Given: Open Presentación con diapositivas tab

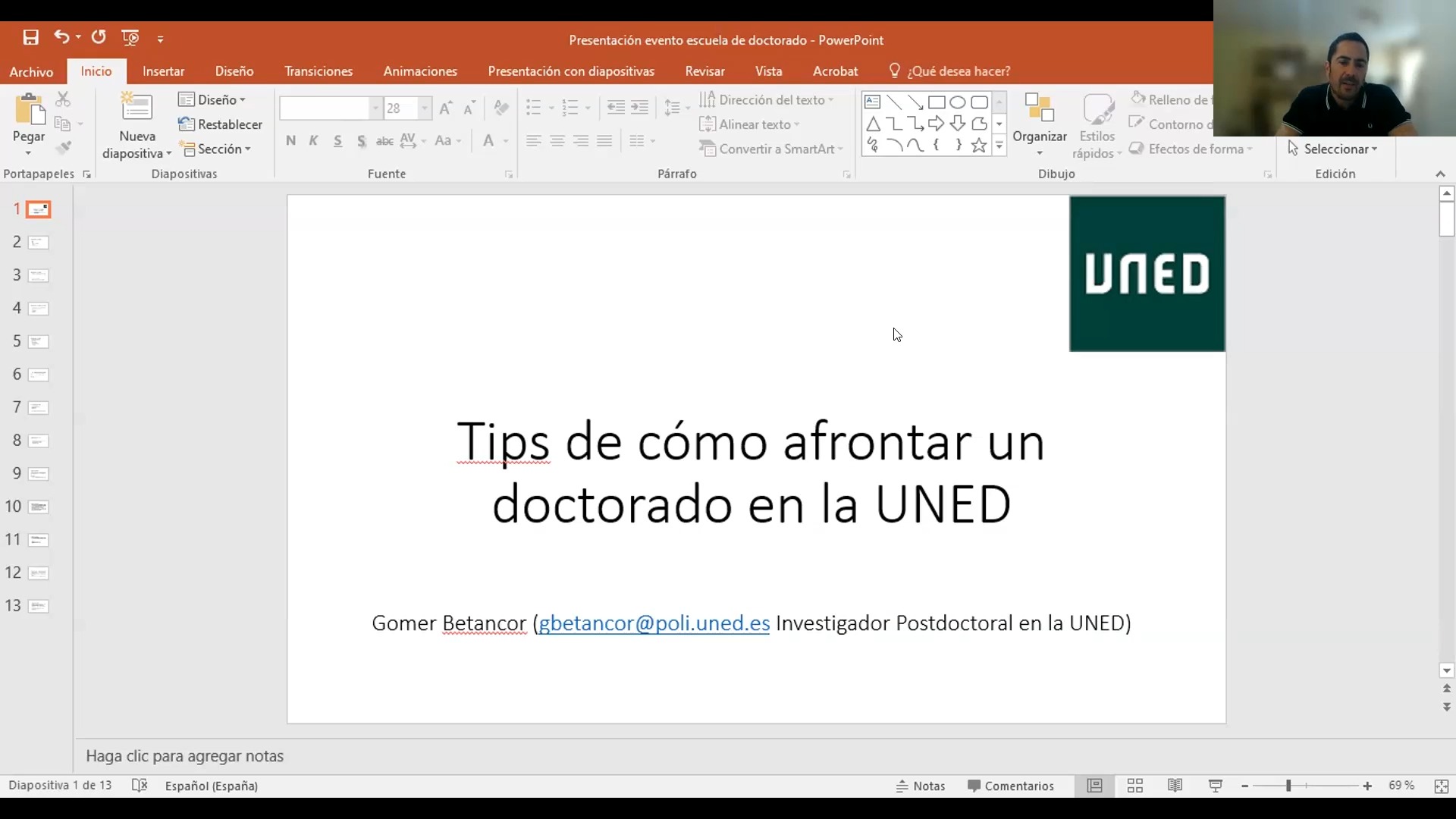Looking at the screenshot, I should point(571,71).
